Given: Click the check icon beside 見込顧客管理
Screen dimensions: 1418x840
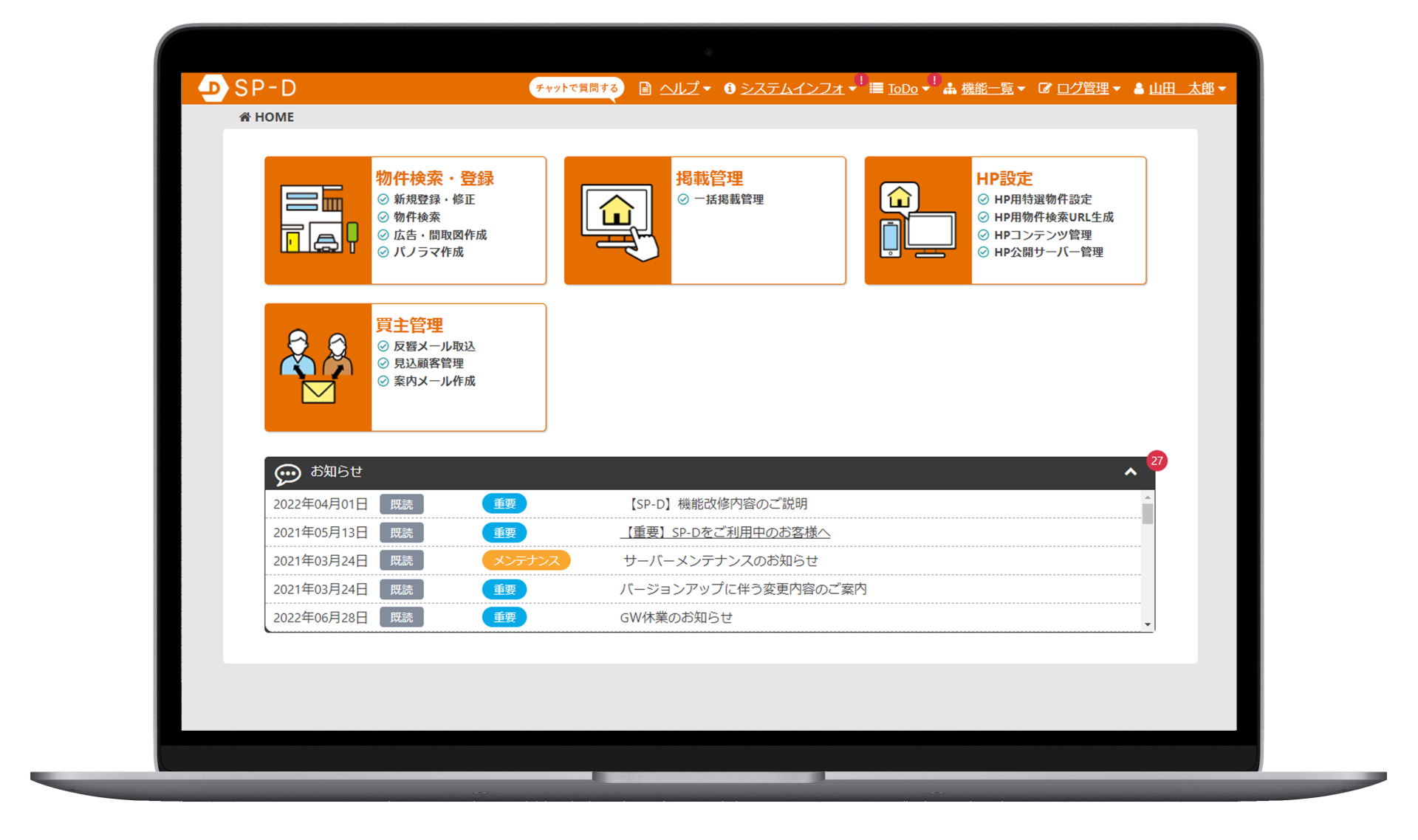Looking at the screenshot, I should [383, 363].
